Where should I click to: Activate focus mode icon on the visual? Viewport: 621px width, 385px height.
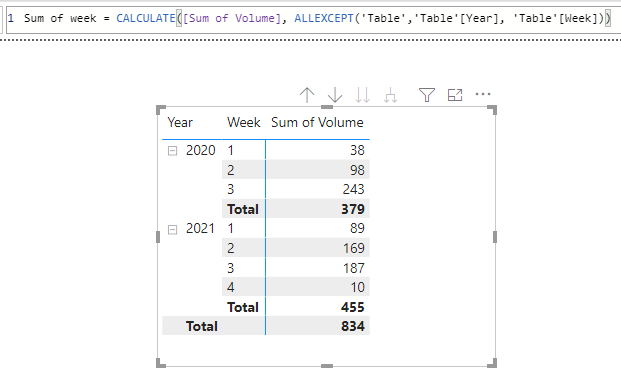(x=455, y=95)
